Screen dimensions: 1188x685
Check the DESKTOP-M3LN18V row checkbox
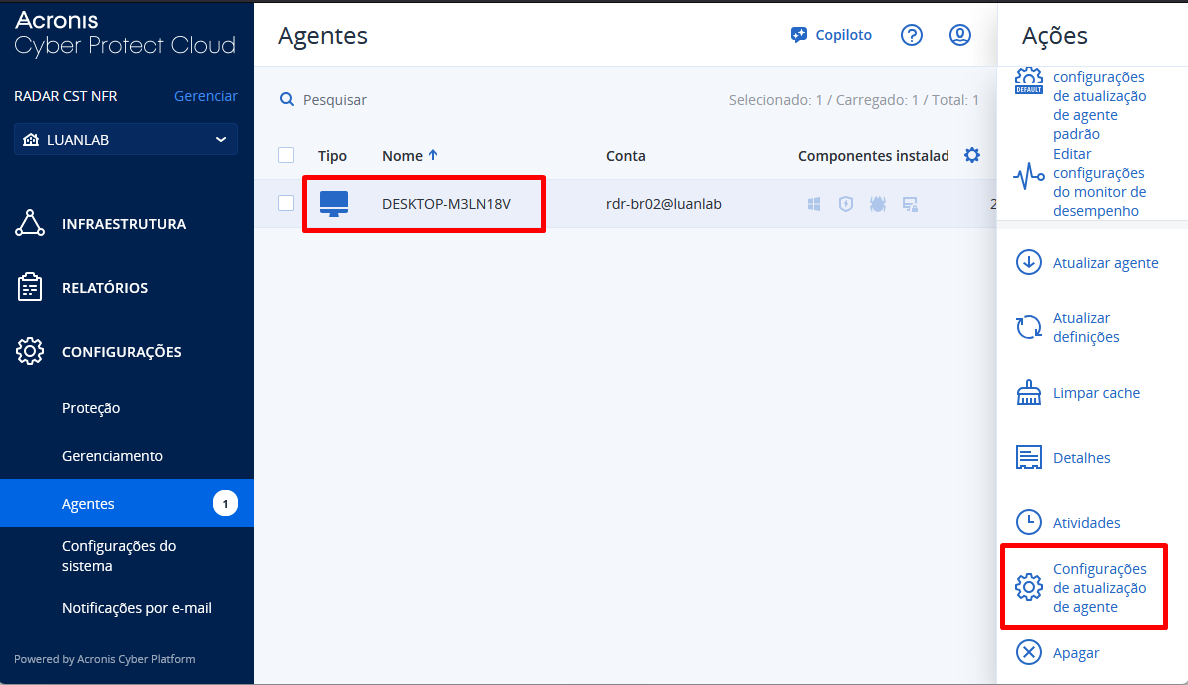286,203
